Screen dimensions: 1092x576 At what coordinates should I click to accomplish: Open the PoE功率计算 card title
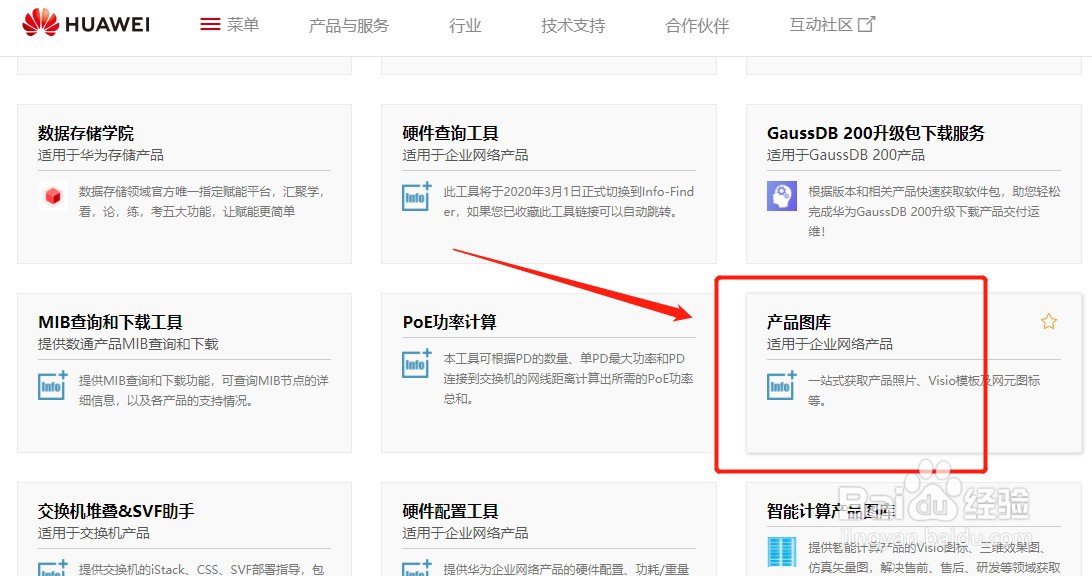(x=450, y=322)
